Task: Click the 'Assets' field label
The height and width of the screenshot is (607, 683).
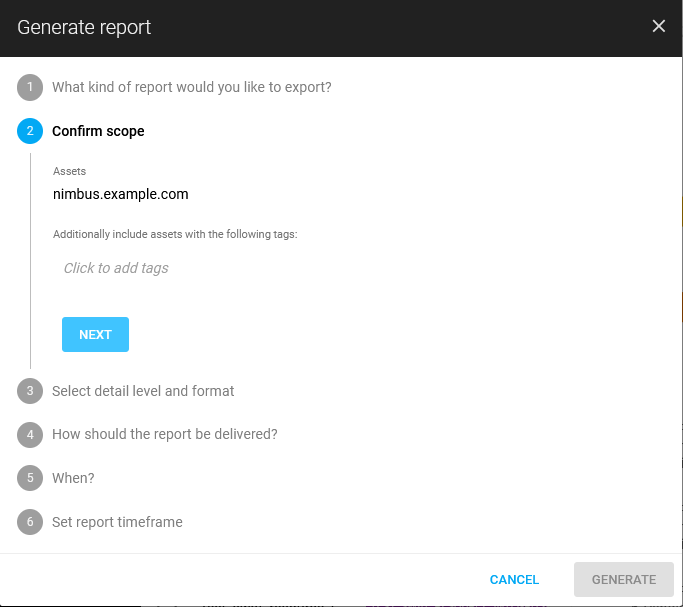Action: click(x=69, y=171)
